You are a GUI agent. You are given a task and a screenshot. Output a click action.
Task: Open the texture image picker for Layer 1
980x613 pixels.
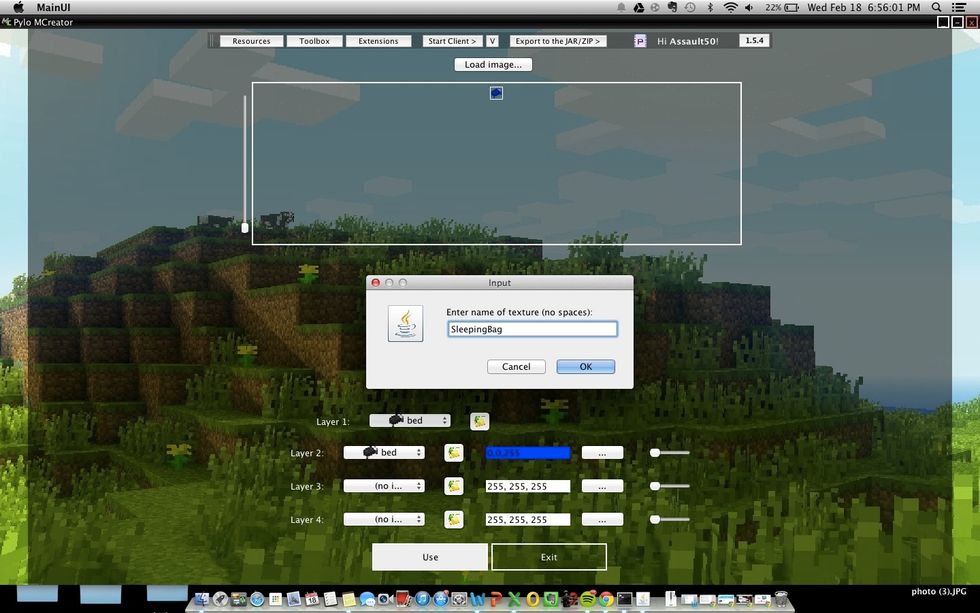[479, 421]
